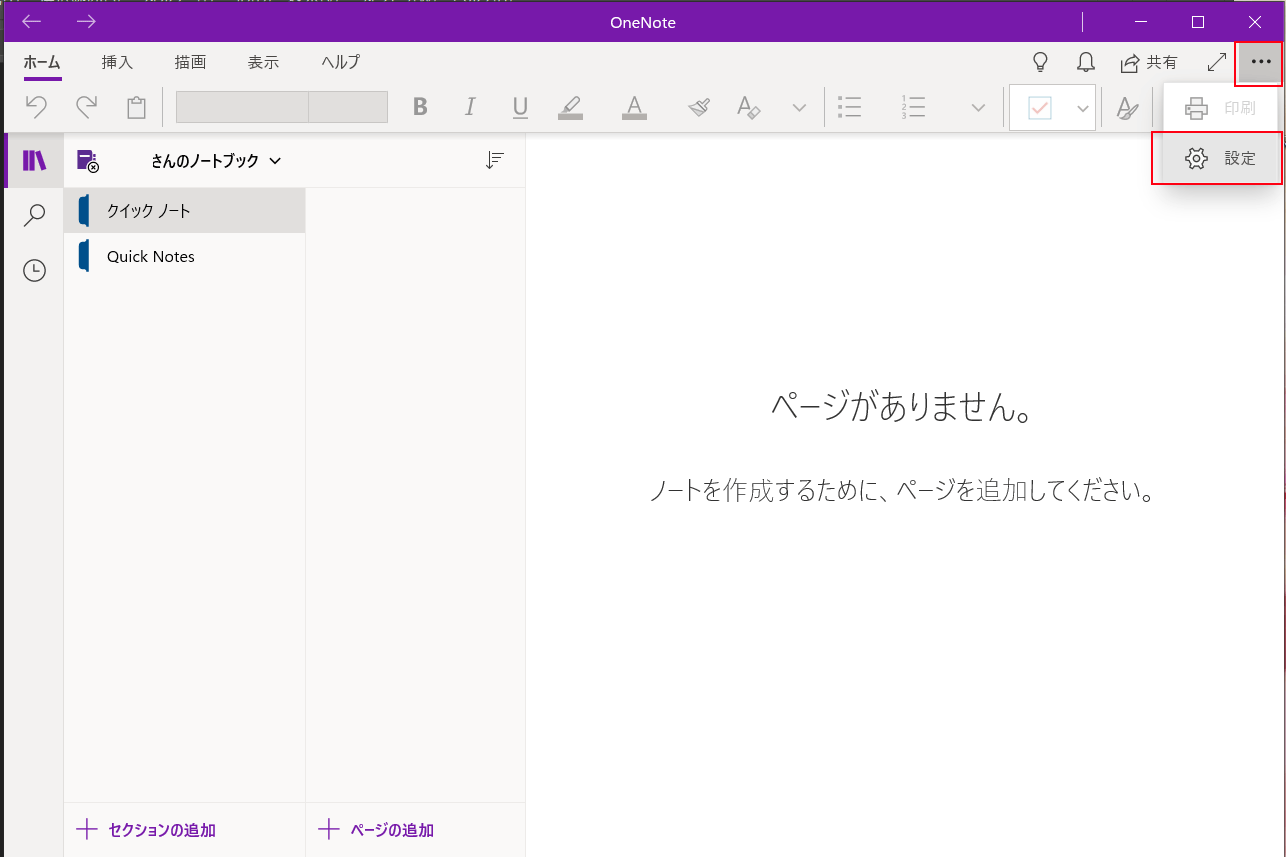Click the text highlight color button
1286x857 pixels.
[570, 107]
